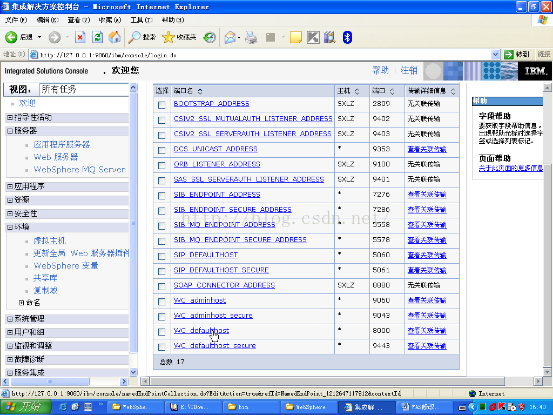553x415 pixels.
Task: Select checkbox for BOOTSTRAP_ADDRESS row
Action: [162, 105]
